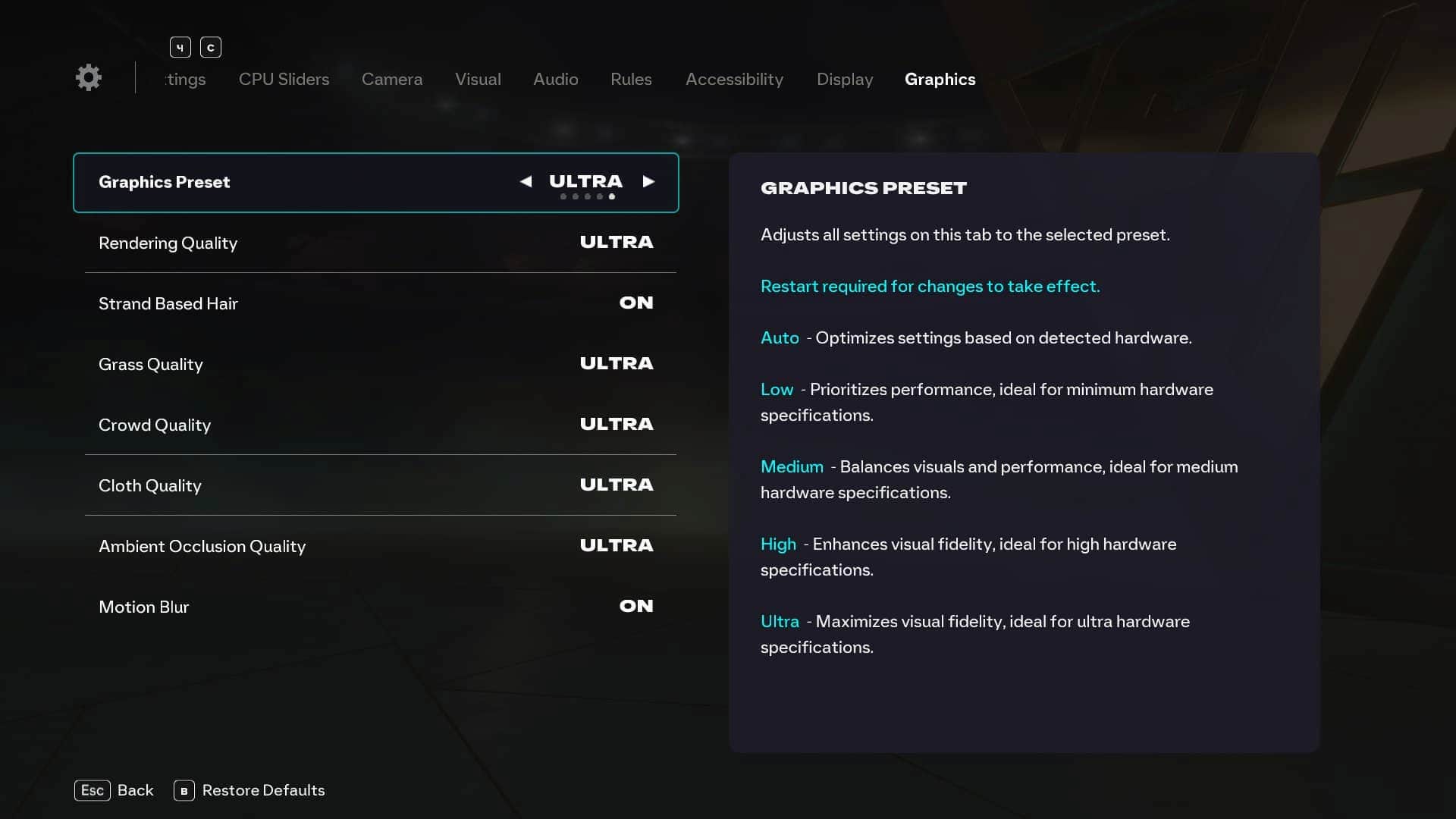Change Crowd Quality ULTRA value

coord(616,425)
